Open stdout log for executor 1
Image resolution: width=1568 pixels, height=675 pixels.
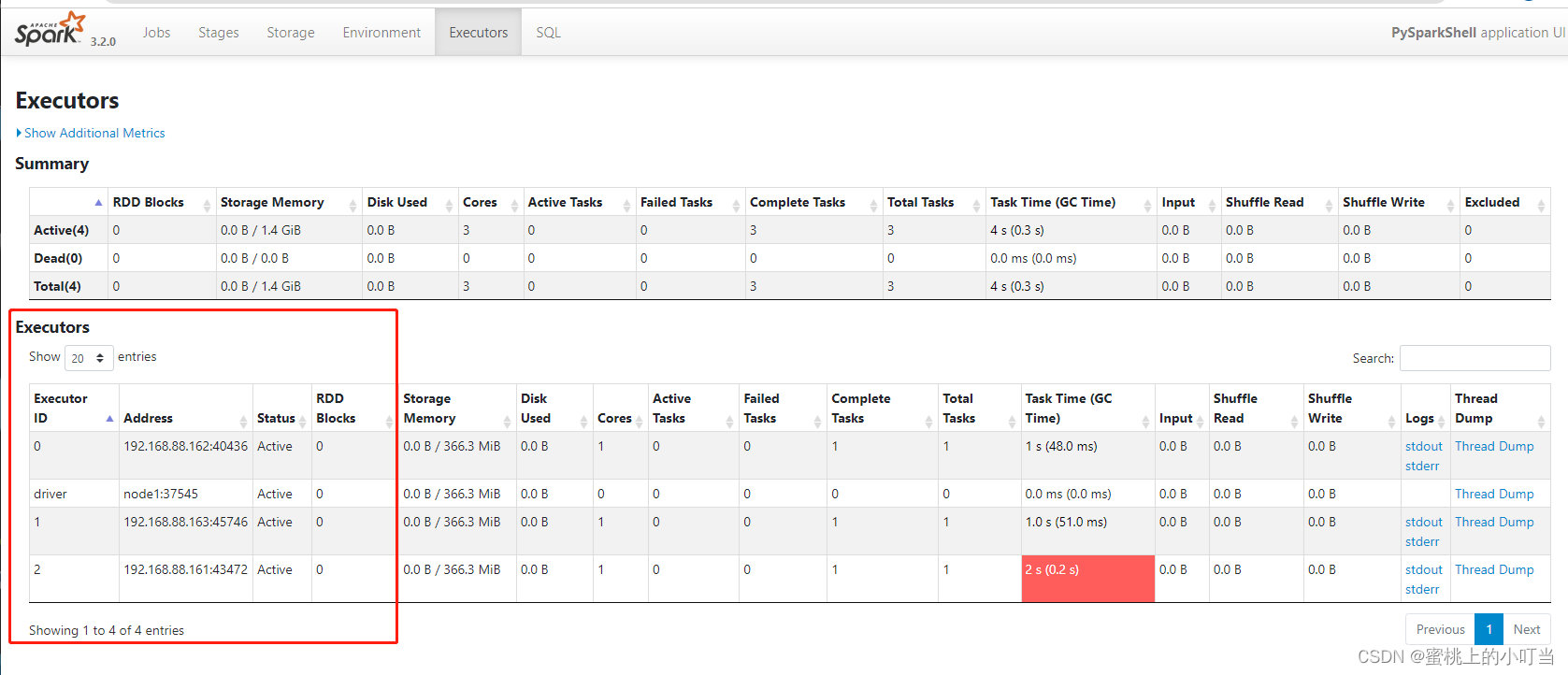(x=1423, y=522)
